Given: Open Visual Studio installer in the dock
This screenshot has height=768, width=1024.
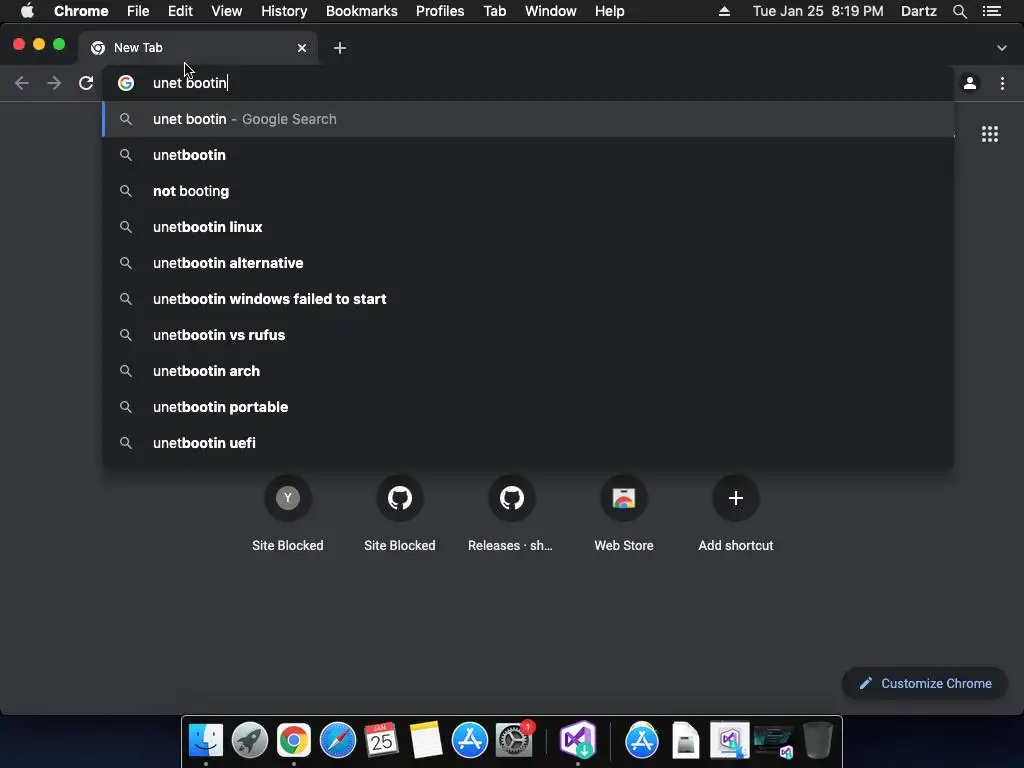Looking at the screenshot, I should 578,741.
